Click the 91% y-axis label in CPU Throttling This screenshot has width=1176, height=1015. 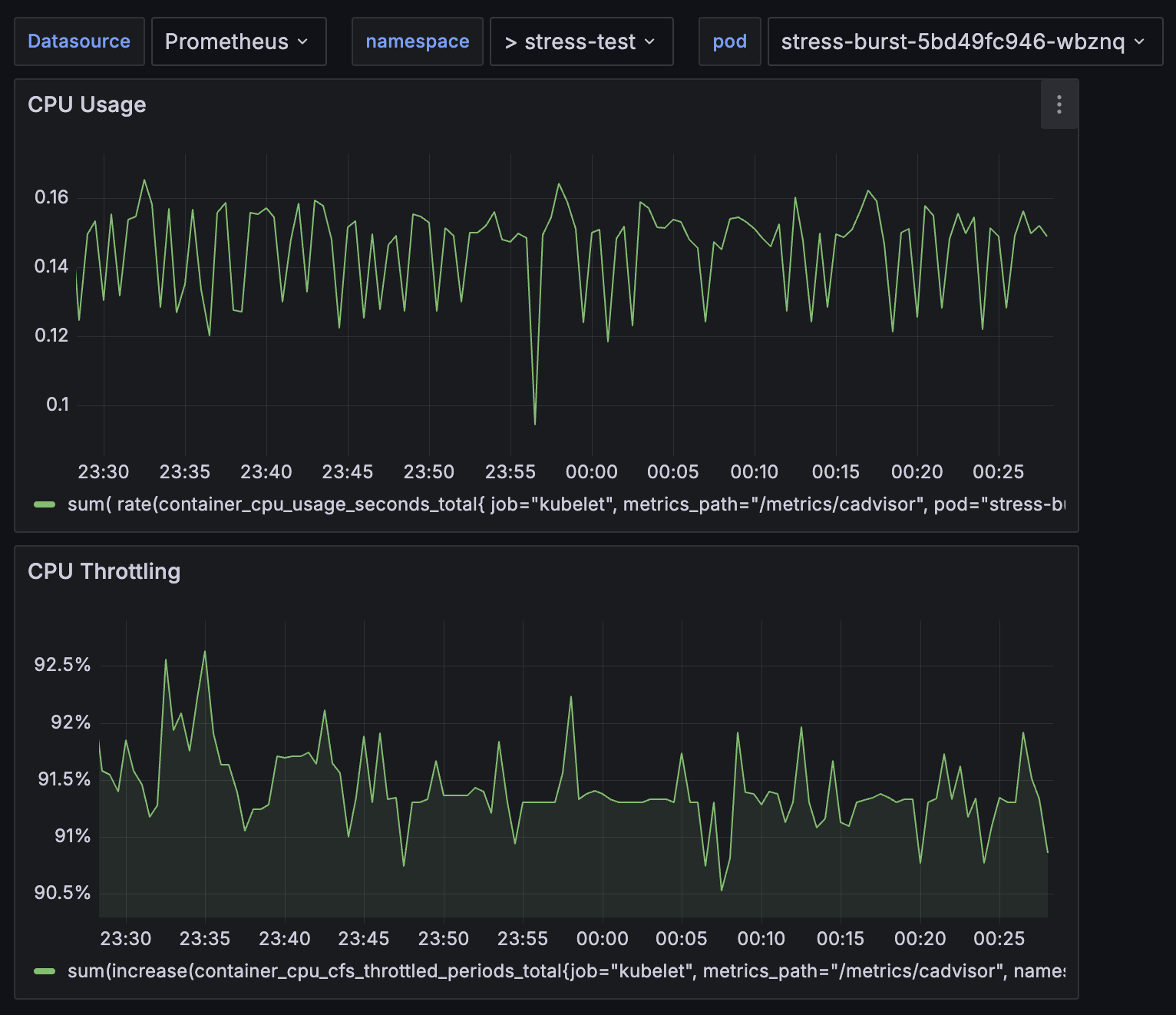point(72,836)
